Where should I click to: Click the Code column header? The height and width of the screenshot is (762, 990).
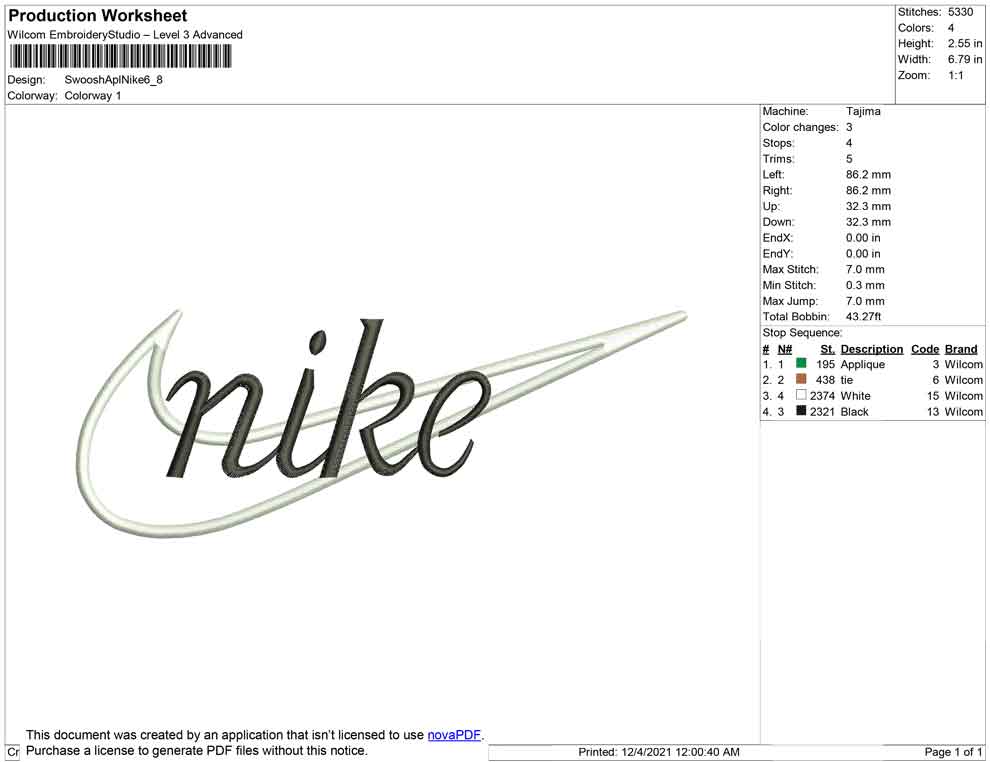click(925, 349)
